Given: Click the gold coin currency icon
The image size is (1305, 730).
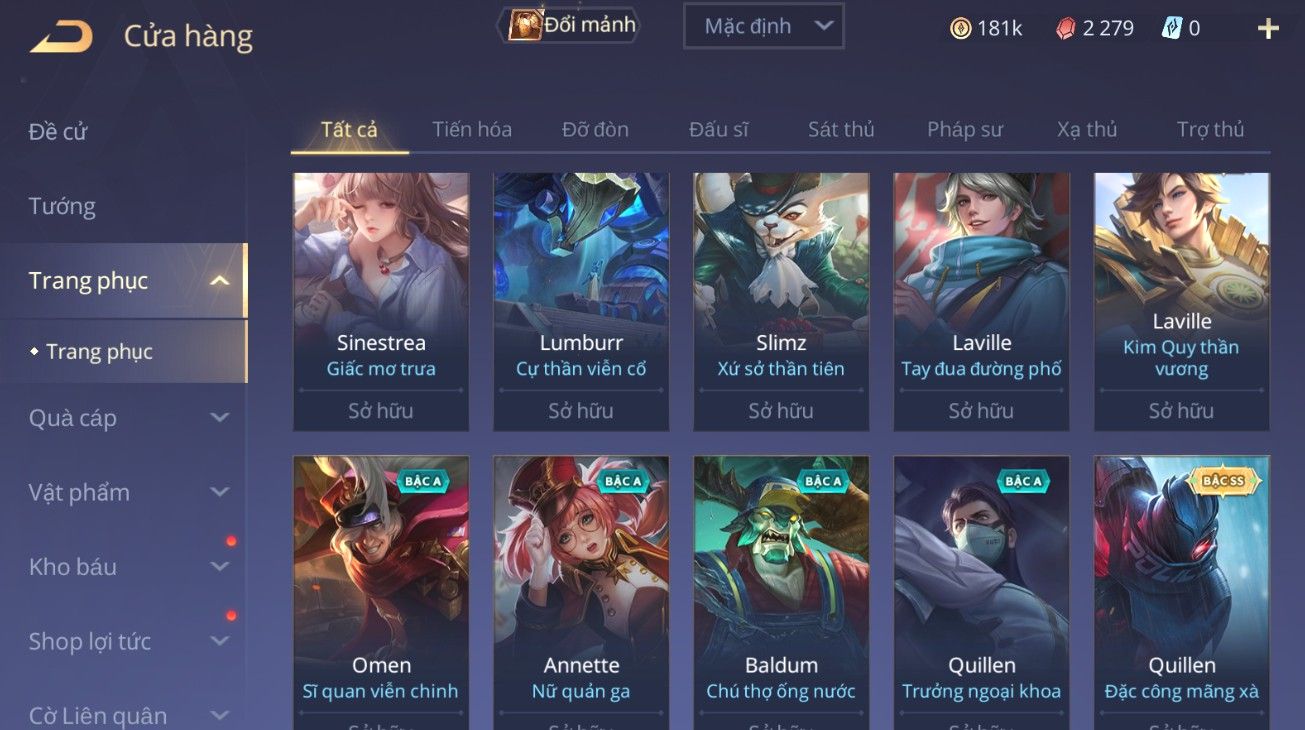Looking at the screenshot, I should pos(960,29).
